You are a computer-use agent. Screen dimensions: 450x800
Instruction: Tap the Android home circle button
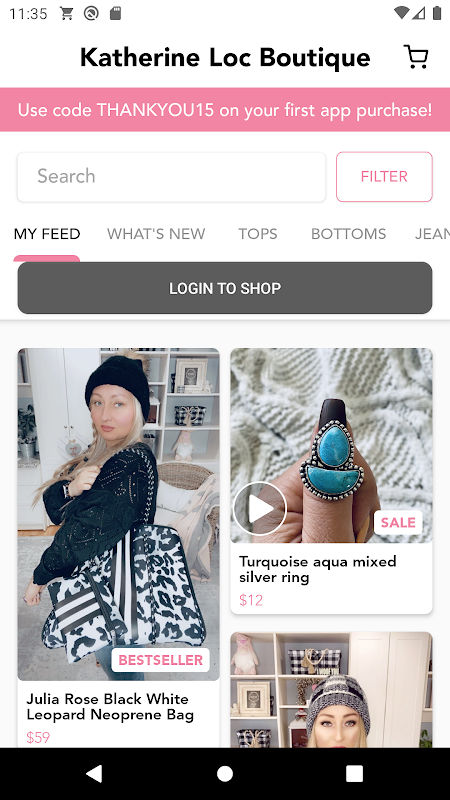click(225, 773)
